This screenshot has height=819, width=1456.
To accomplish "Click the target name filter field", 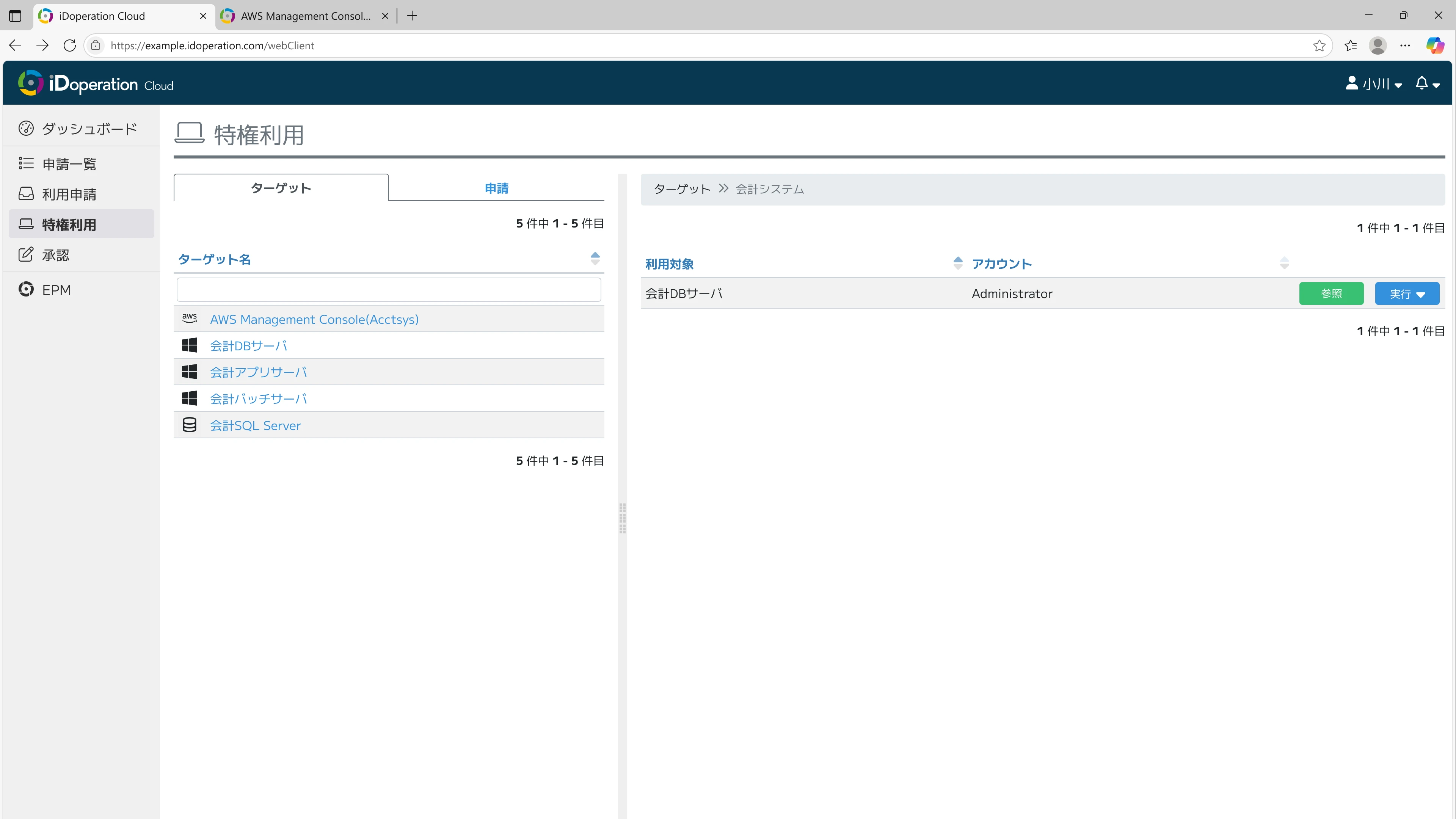I will (388, 289).
